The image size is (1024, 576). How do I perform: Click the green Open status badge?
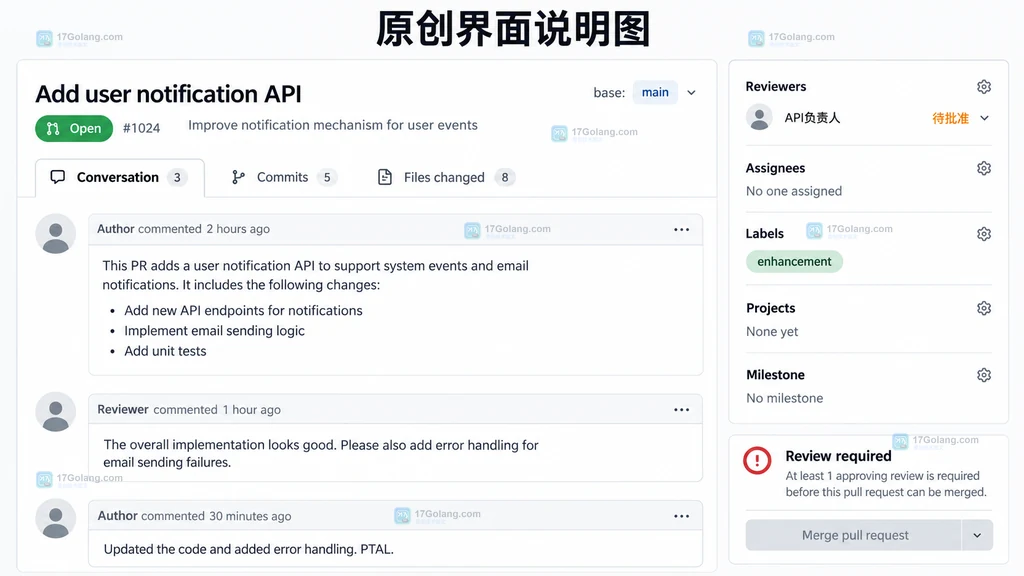pos(74,129)
